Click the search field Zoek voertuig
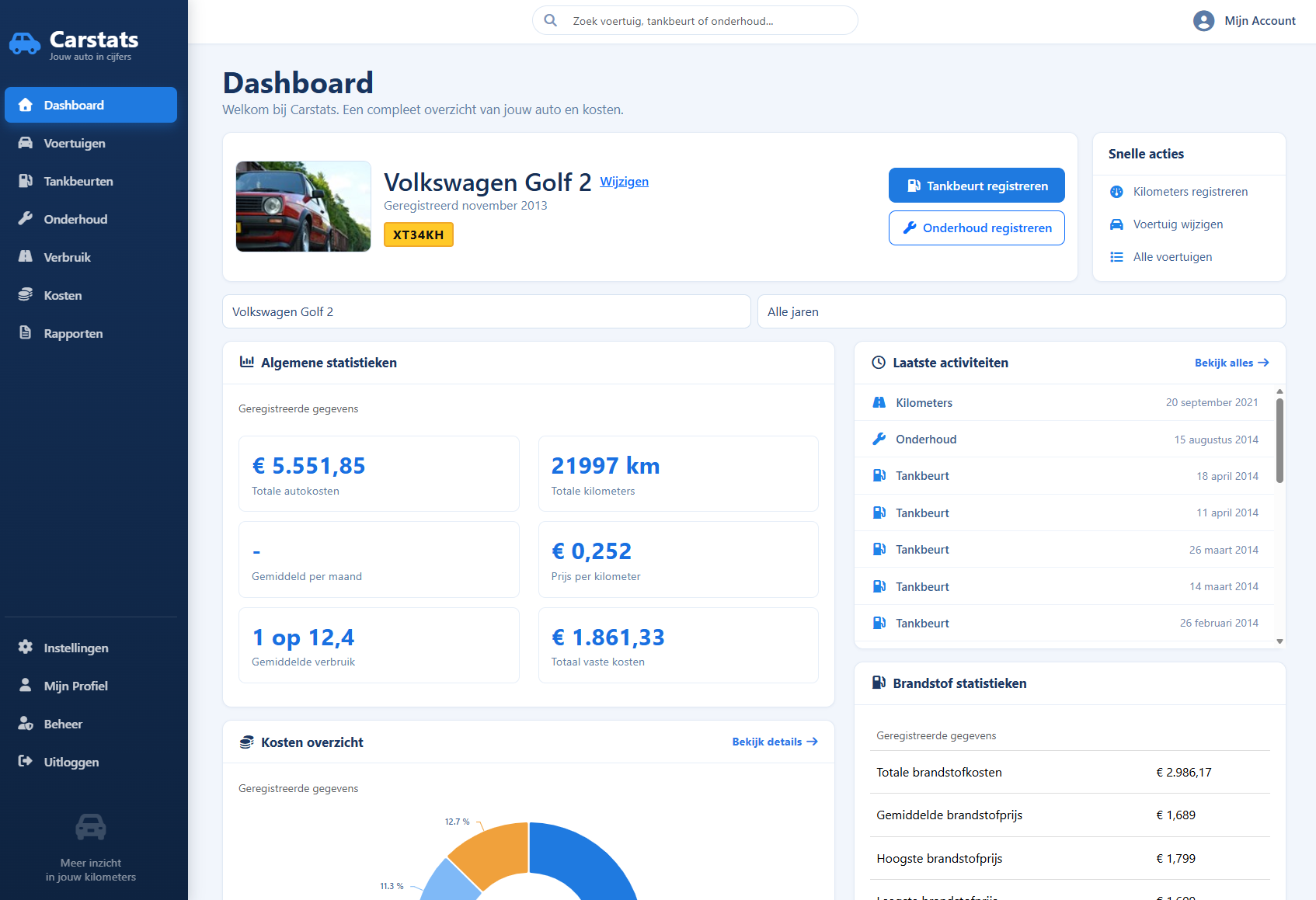 click(x=695, y=20)
